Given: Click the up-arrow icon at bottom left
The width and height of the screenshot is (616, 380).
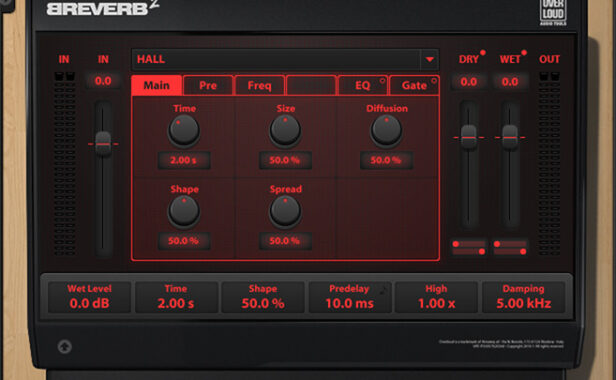Looking at the screenshot, I should (x=65, y=347).
